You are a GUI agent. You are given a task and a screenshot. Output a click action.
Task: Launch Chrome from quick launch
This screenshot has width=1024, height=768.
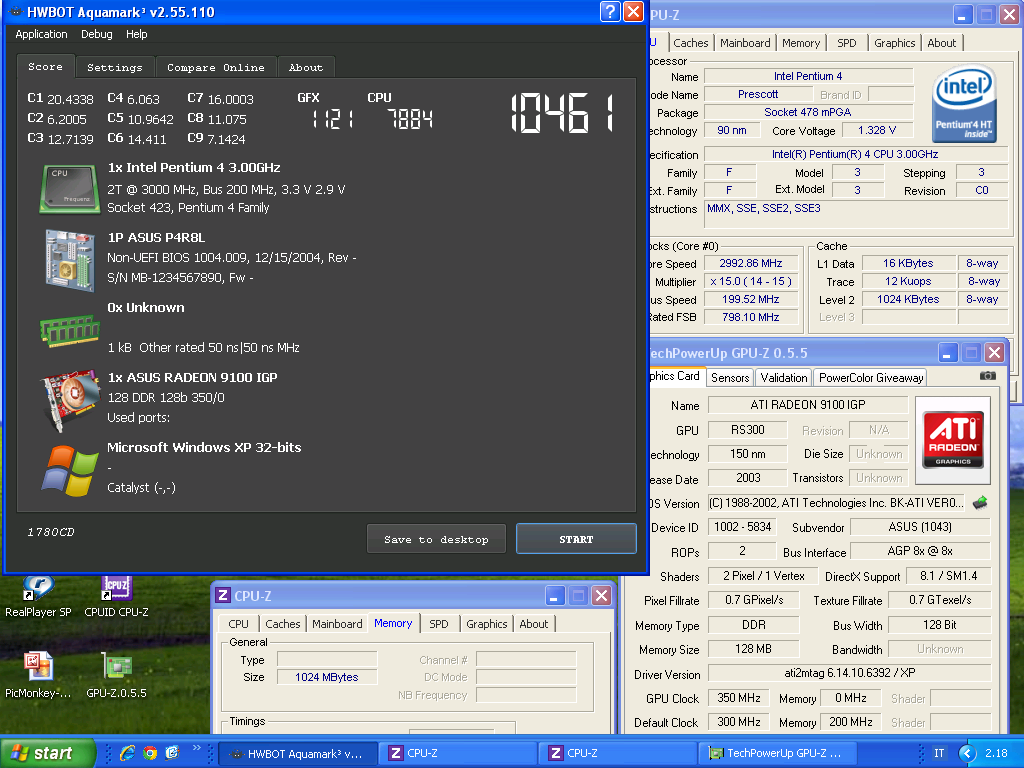(x=150, y=753)
